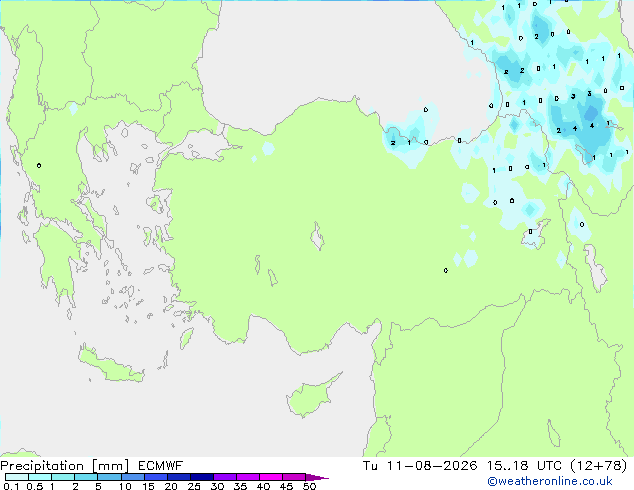Pick the 1–2 mm legend swatch

click(63, 477)
